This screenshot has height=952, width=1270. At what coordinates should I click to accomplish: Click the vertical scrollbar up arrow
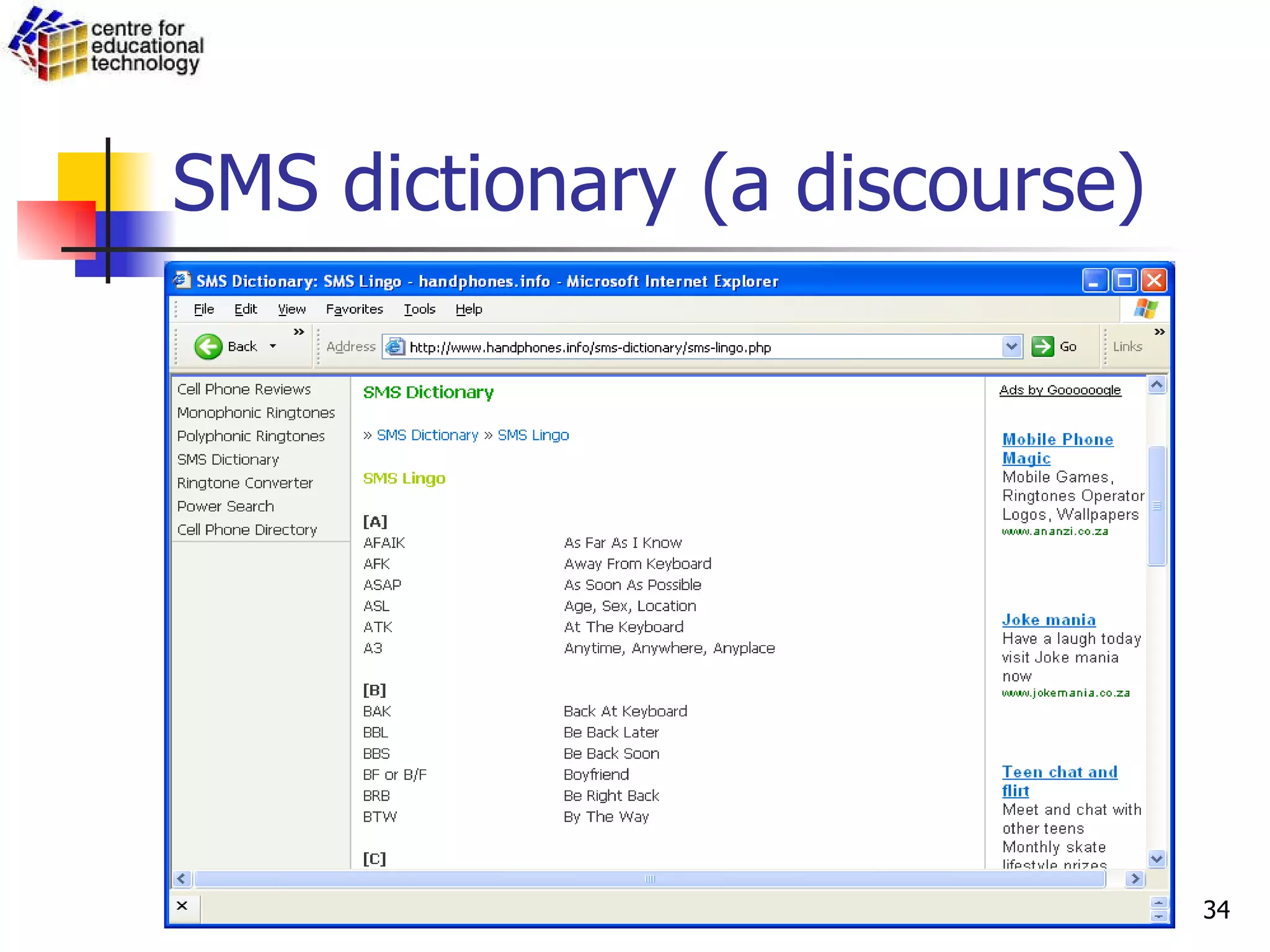[x=1157, y=385]
